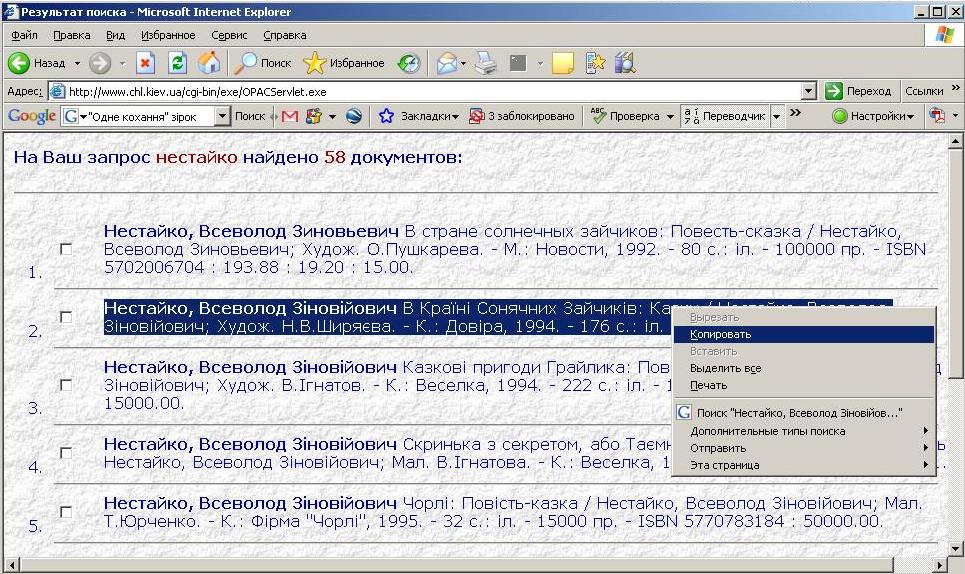Image resolution: width=965 pixels, height=574 pixels.
Task: Open the Избранное favorites star
Action: [344, 63]
